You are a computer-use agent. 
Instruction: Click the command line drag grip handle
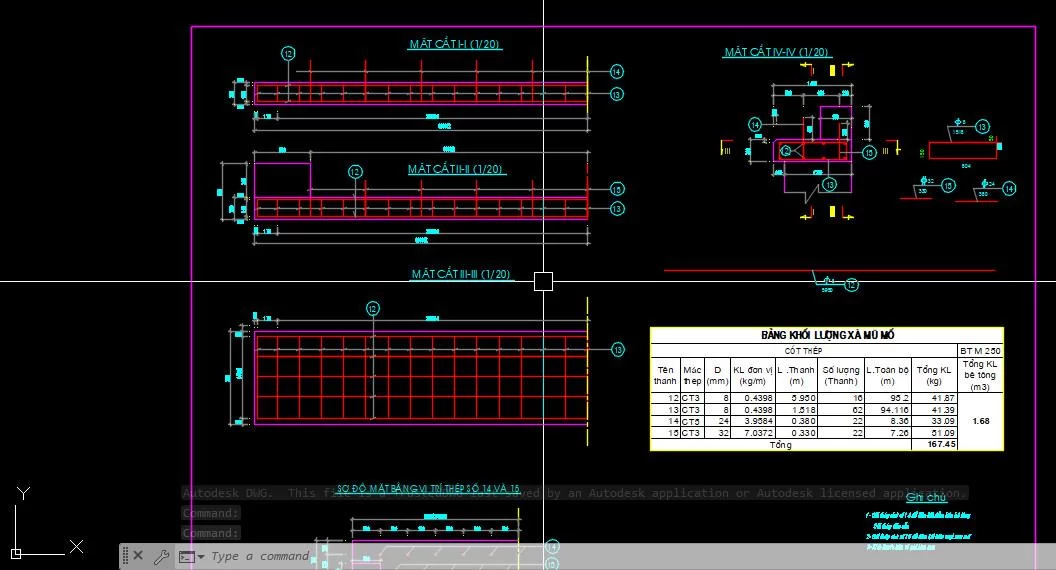(x=125, y=555)
